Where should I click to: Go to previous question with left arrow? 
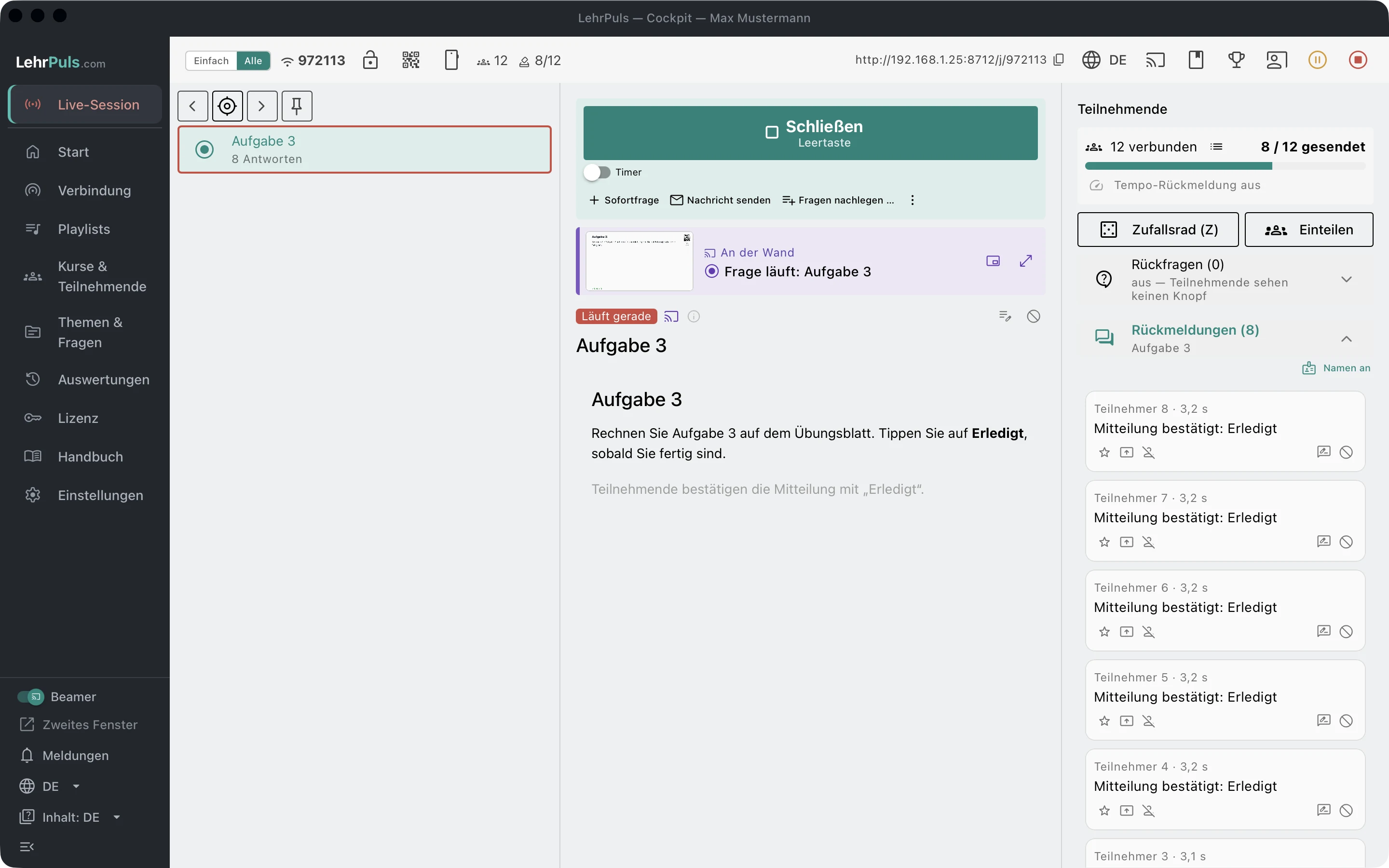[x=193, y=106]
